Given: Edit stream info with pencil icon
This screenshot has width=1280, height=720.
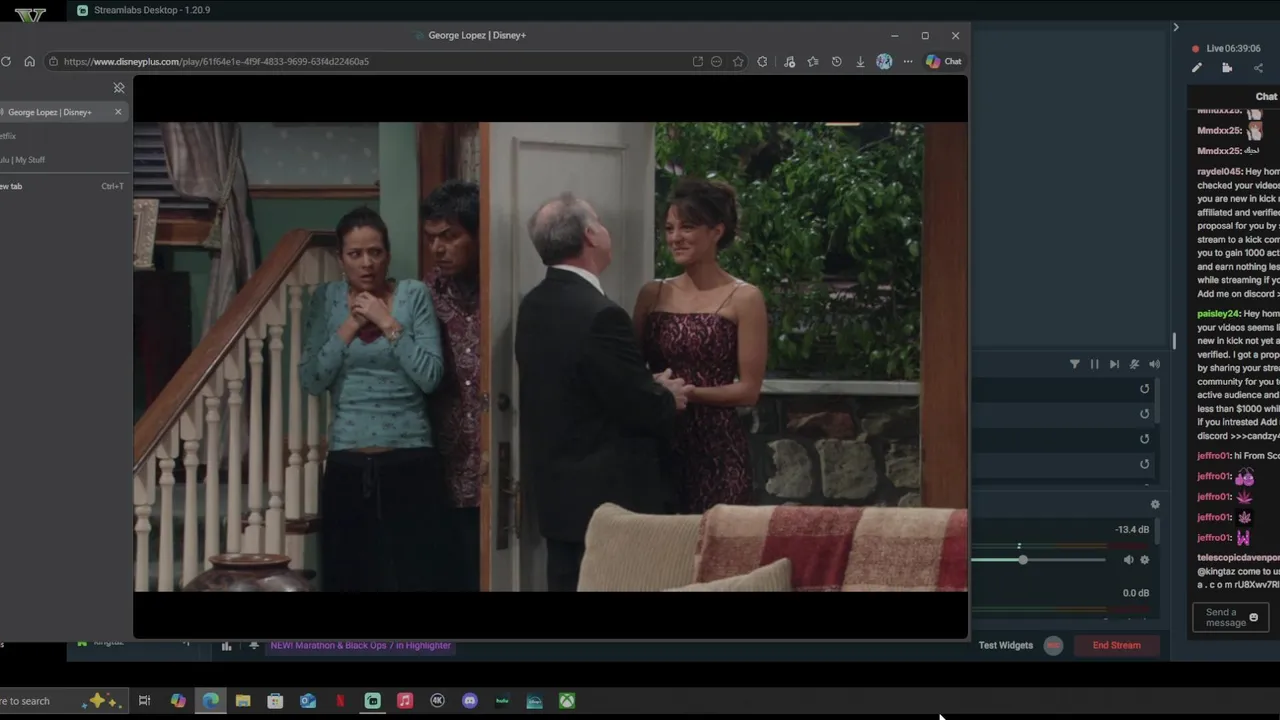Looking at the screenshot, I should [1197, 68].
